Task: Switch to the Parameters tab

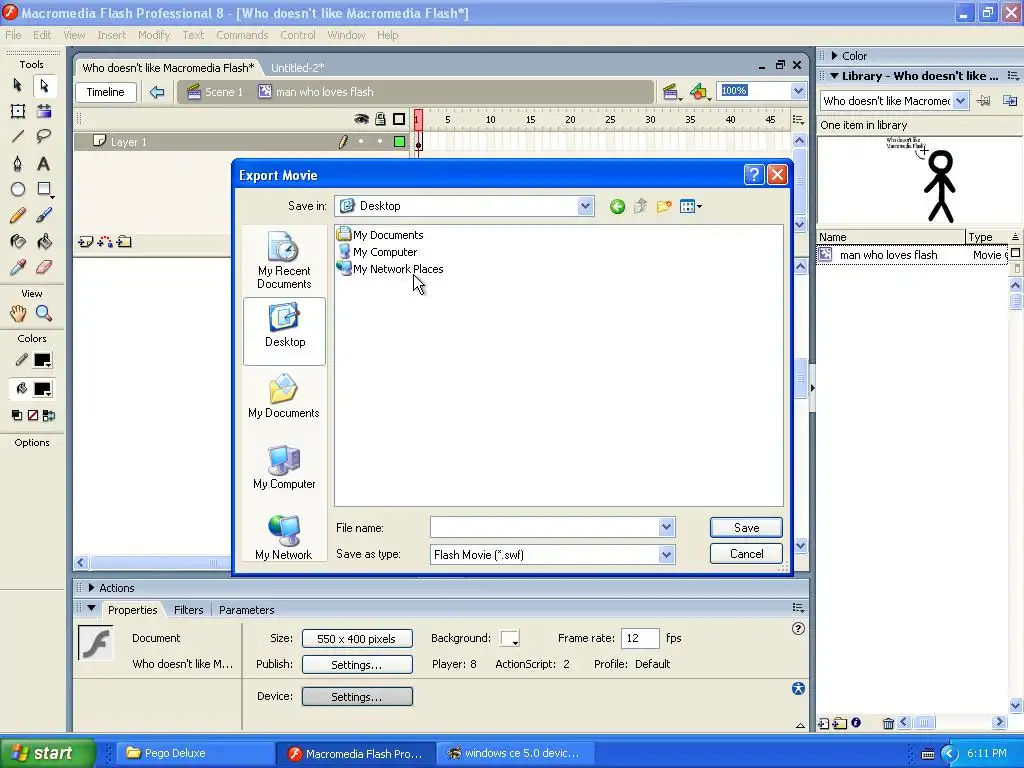Action: [x=246, y=610]
